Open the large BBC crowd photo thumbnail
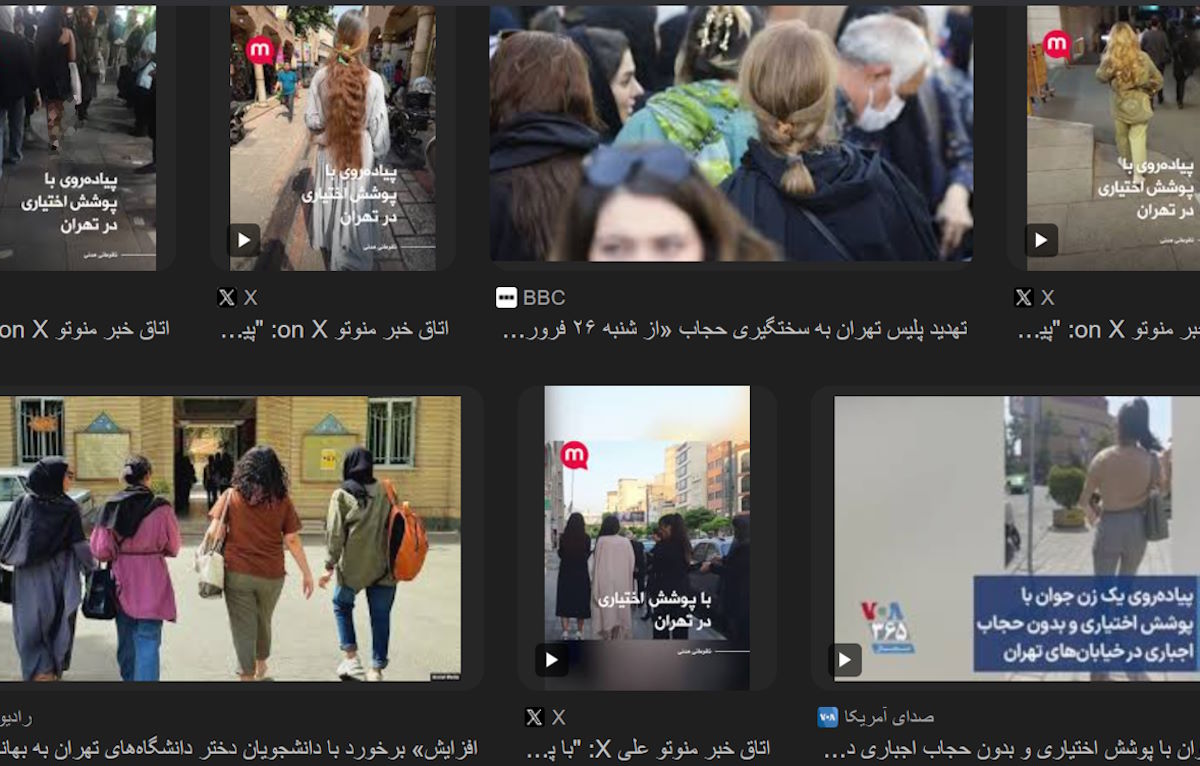This screenshot has height=766, width=1200. [729, 135]
